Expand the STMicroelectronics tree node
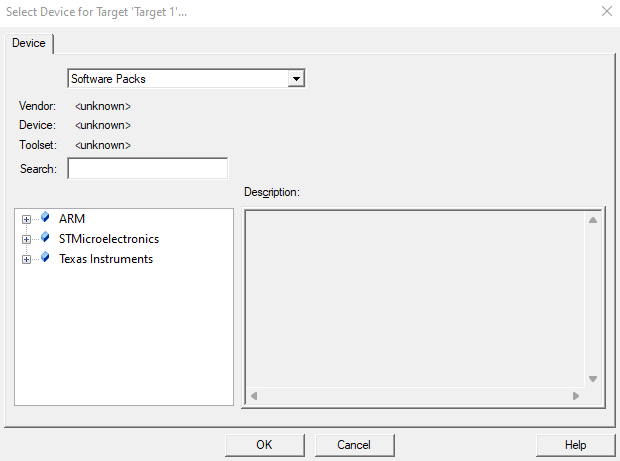The image size is (620, 461). point(26,239)
